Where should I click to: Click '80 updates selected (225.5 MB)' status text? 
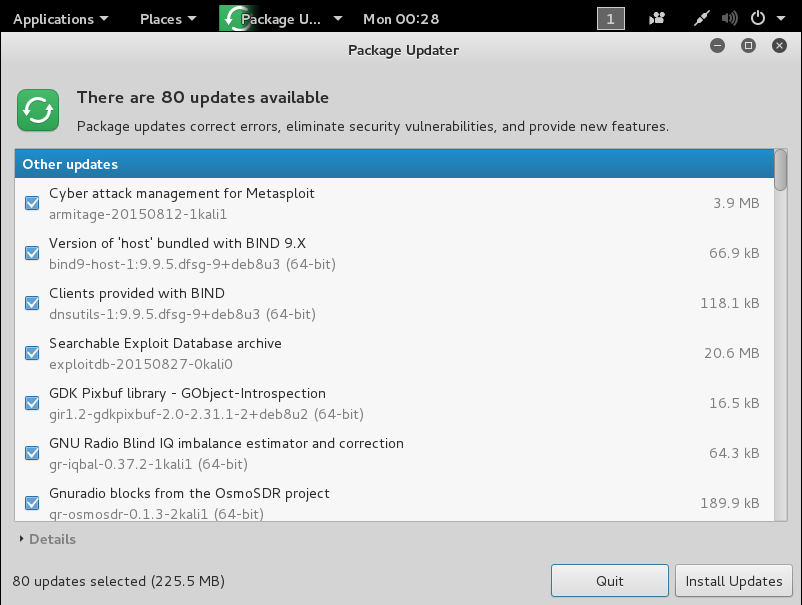coord(119,581)
